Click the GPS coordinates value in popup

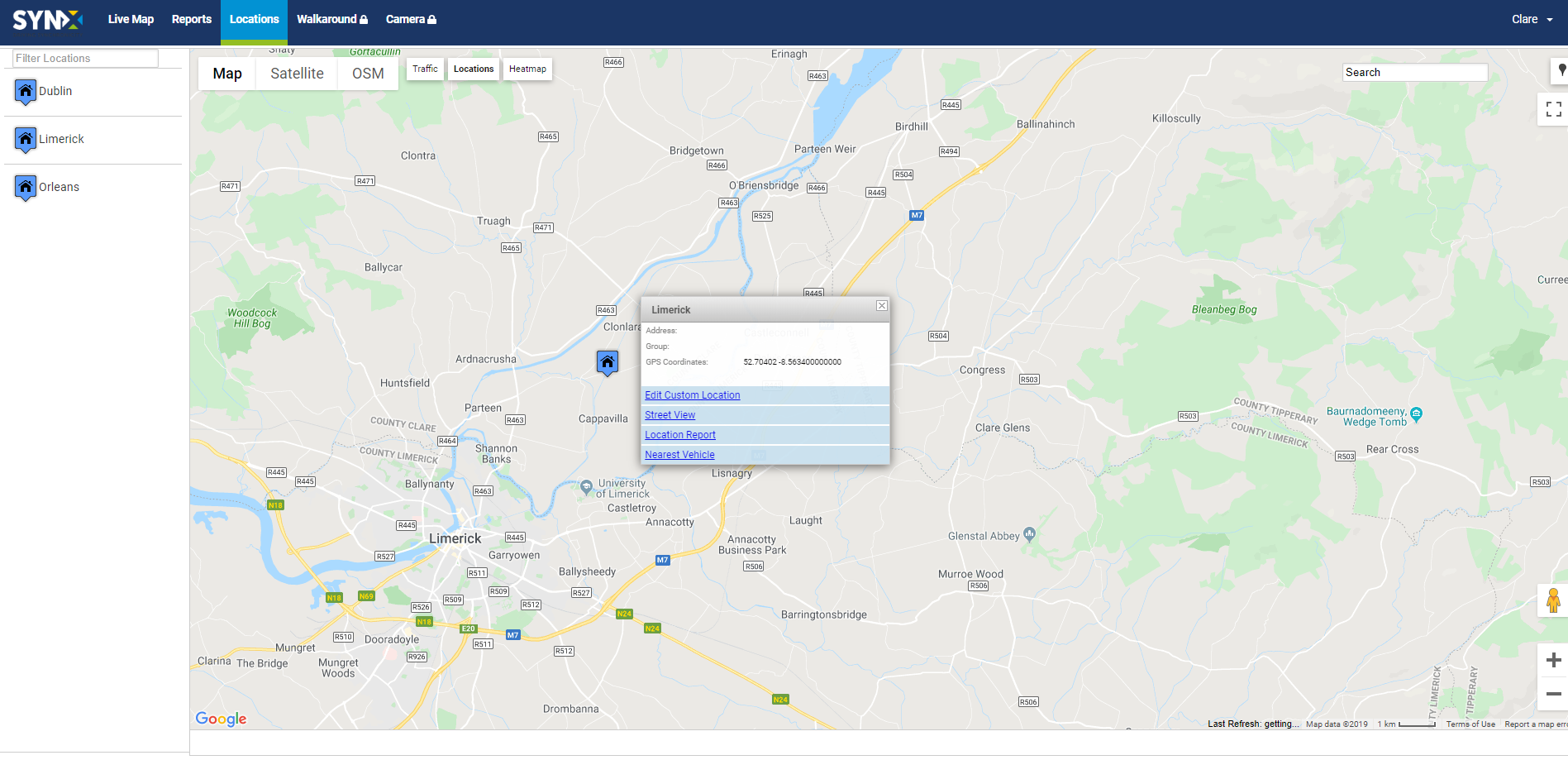pos(792,362)
